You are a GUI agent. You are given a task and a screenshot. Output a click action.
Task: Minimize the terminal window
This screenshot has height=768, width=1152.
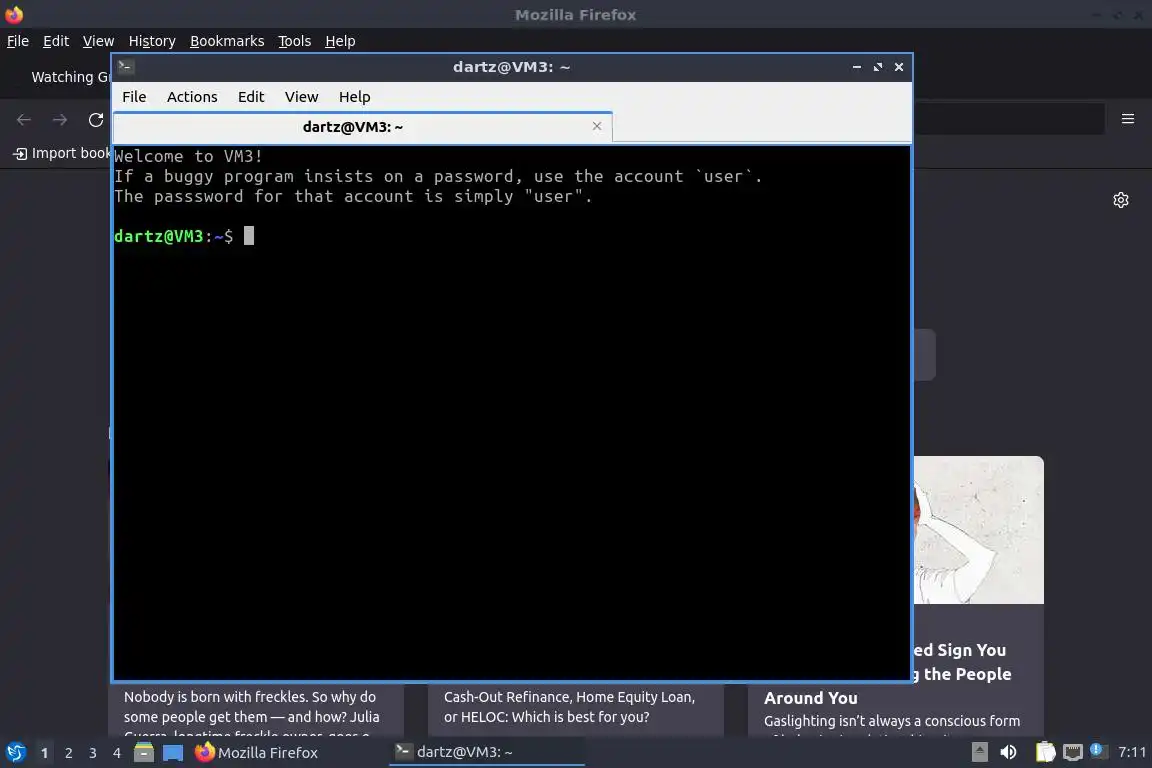tap(857, 67)
